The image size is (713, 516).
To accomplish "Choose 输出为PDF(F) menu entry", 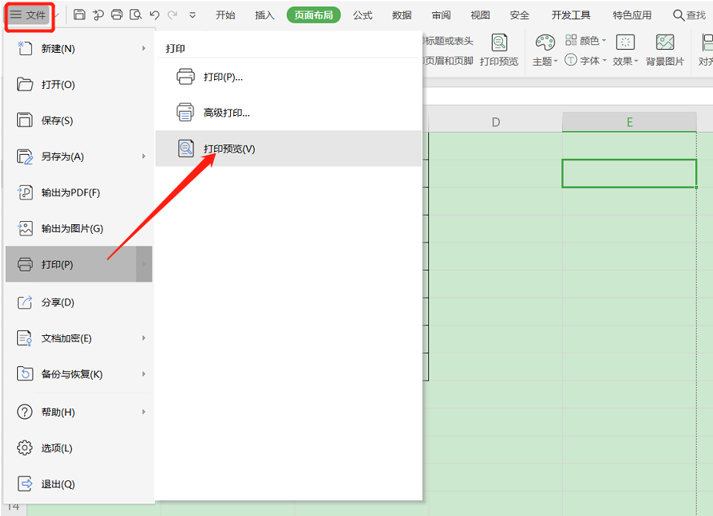I will tap(78, 192).
